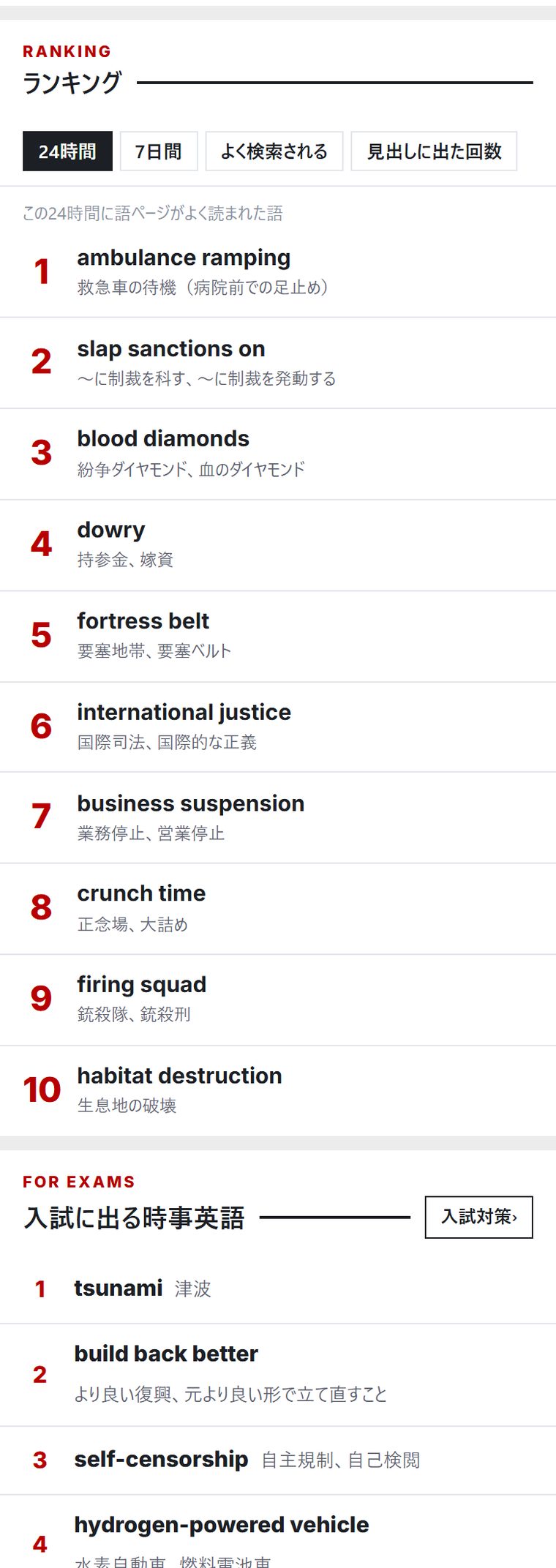This screenshot has height=1568, width=556.
Task: Open the firing squad entry
Action: click(278, 1000)
